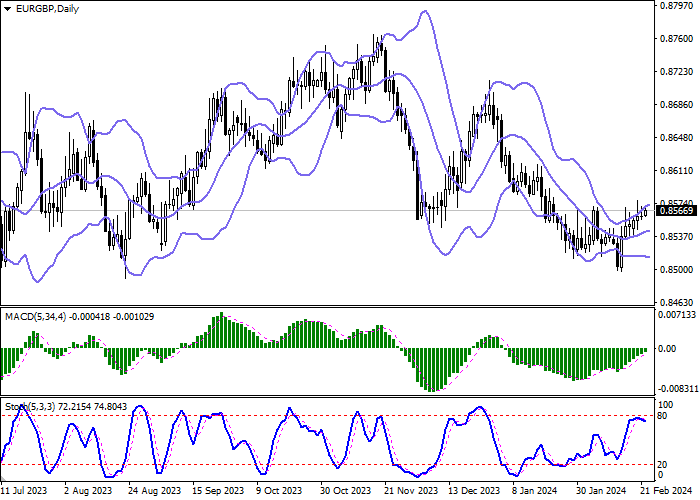Click the 0.87230 price axis value
700x500 pixels.
(676, 72)
